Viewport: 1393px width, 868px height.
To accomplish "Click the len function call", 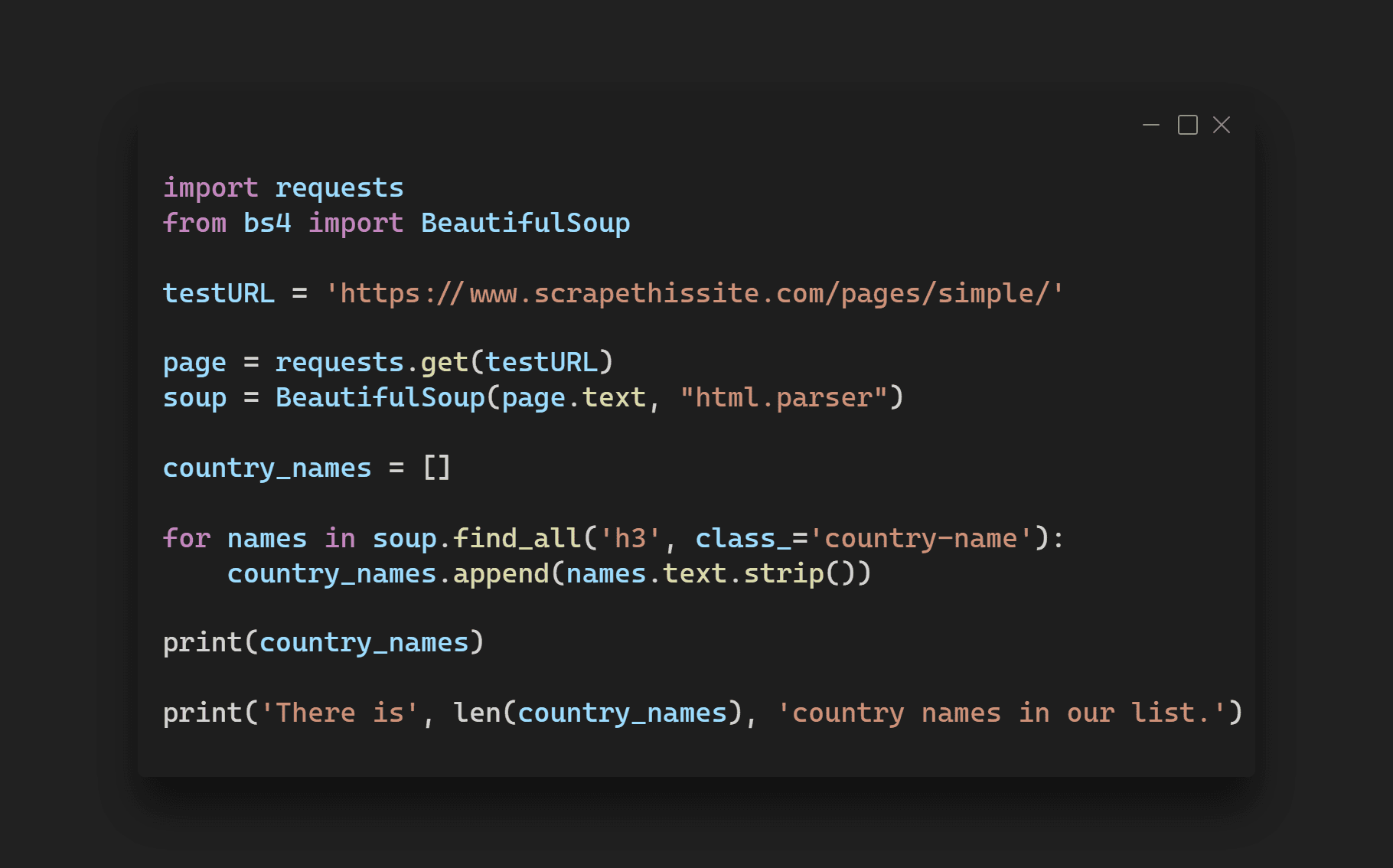I will click(x=476, y=713).
